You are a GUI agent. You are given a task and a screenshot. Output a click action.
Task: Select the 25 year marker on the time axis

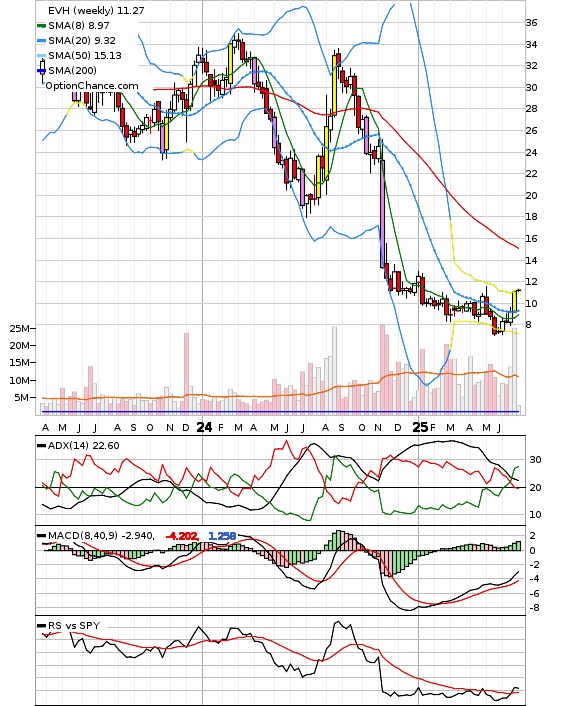point(420,427)
